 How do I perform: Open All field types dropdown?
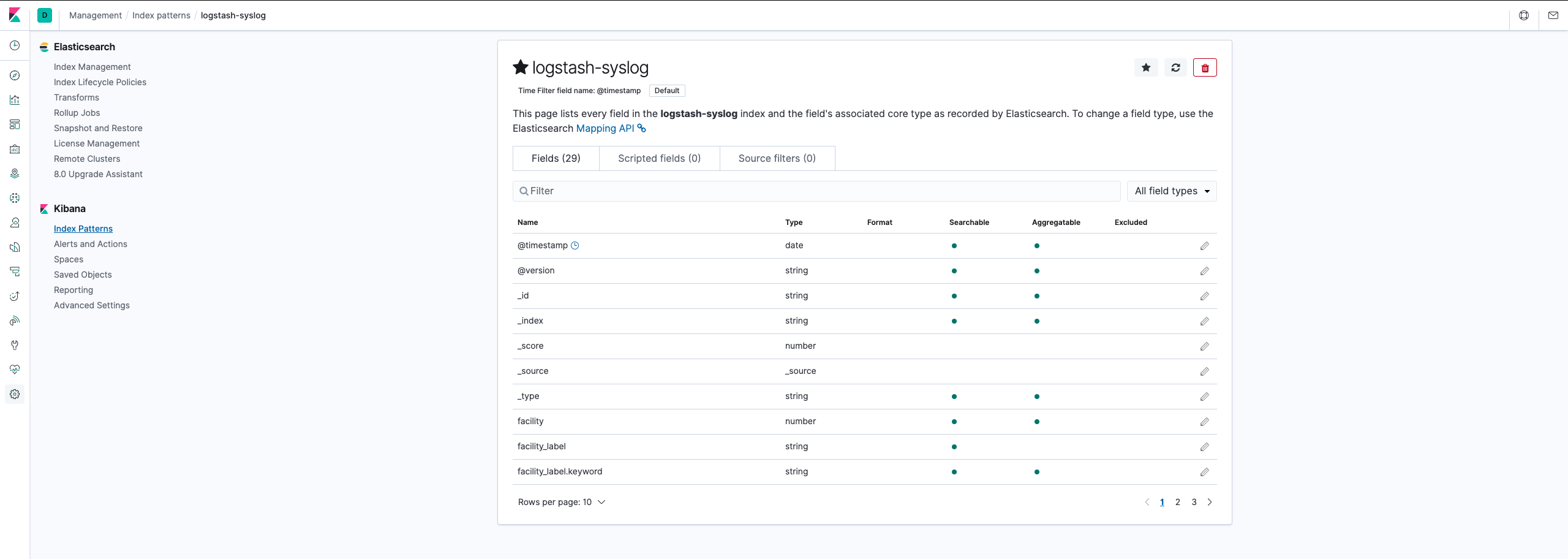1172,191
